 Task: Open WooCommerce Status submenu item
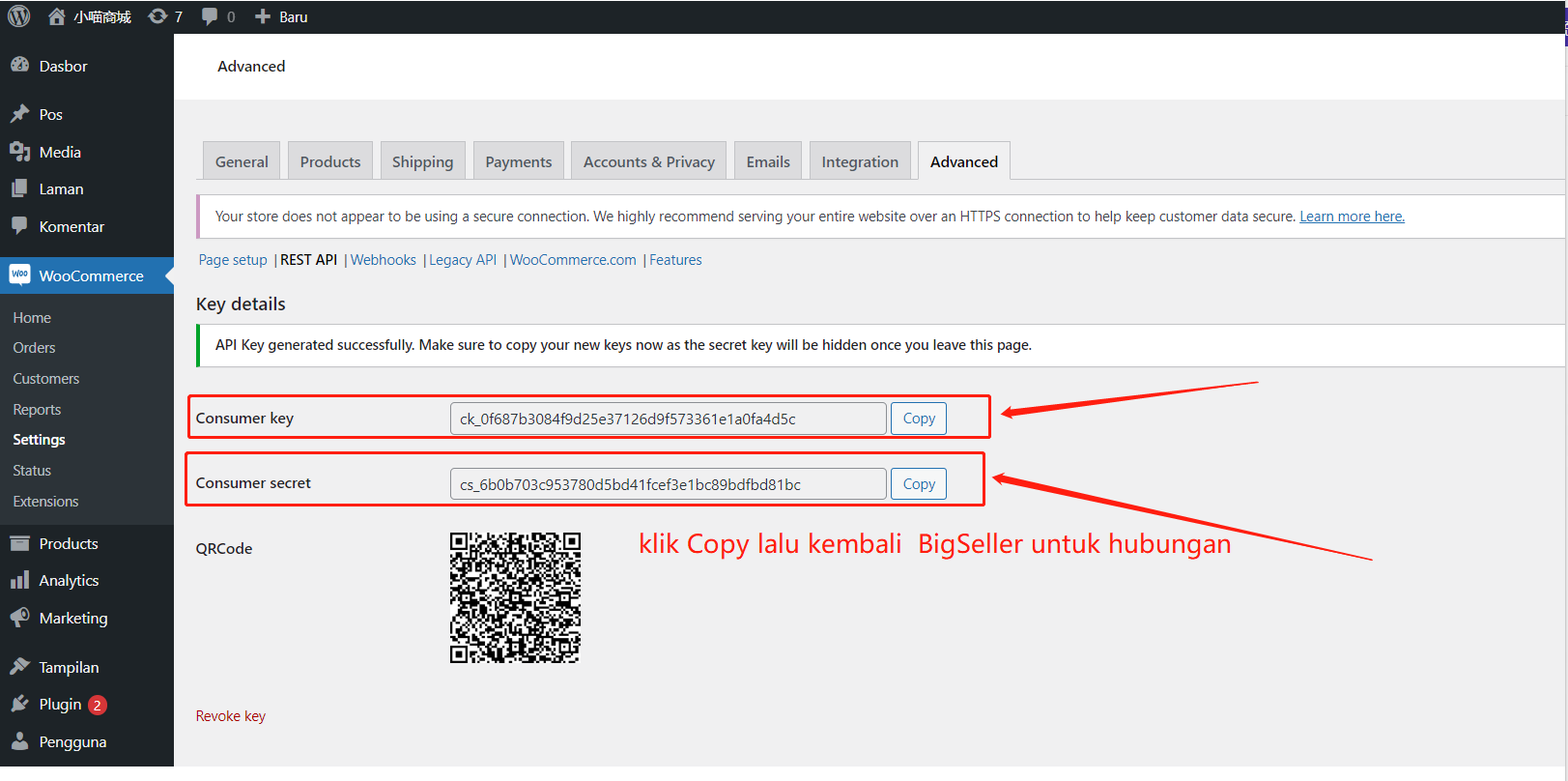point(32,471)
